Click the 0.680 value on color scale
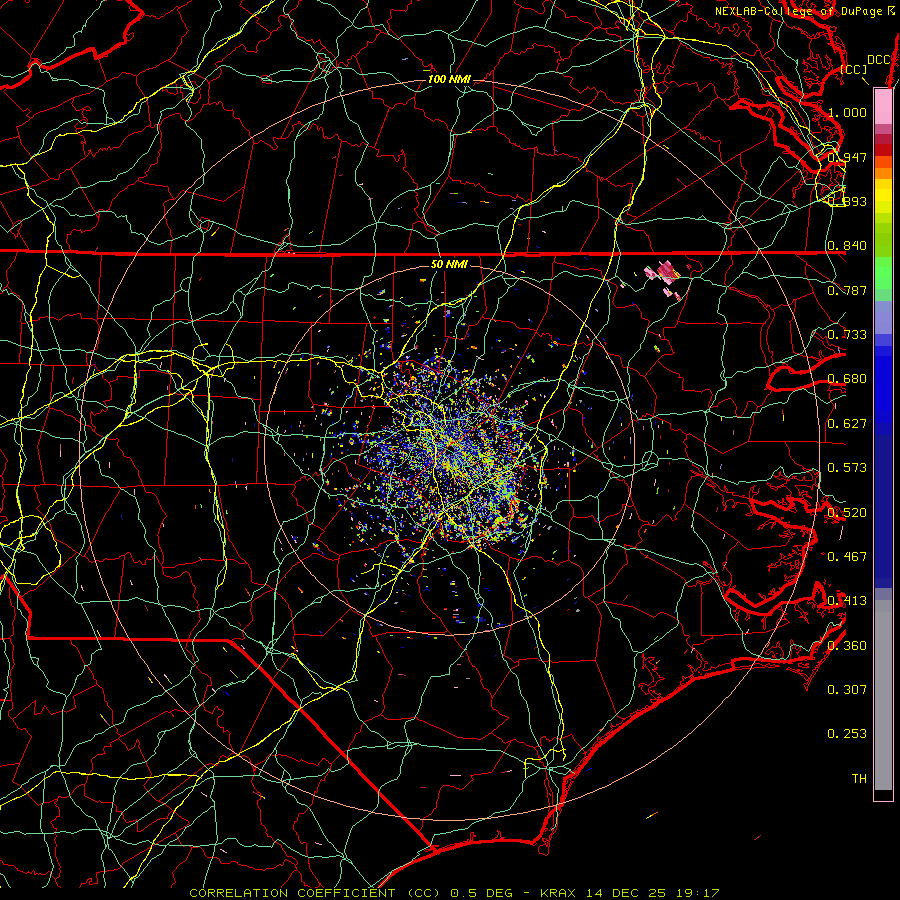Screen dimensions: 900x900 click(847, 378)
